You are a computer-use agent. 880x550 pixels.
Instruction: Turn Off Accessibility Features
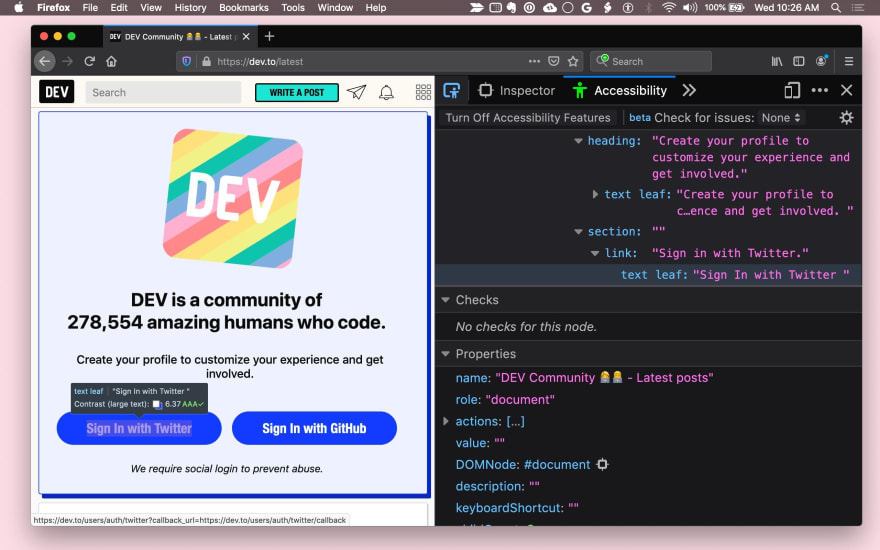pos(527,118)
